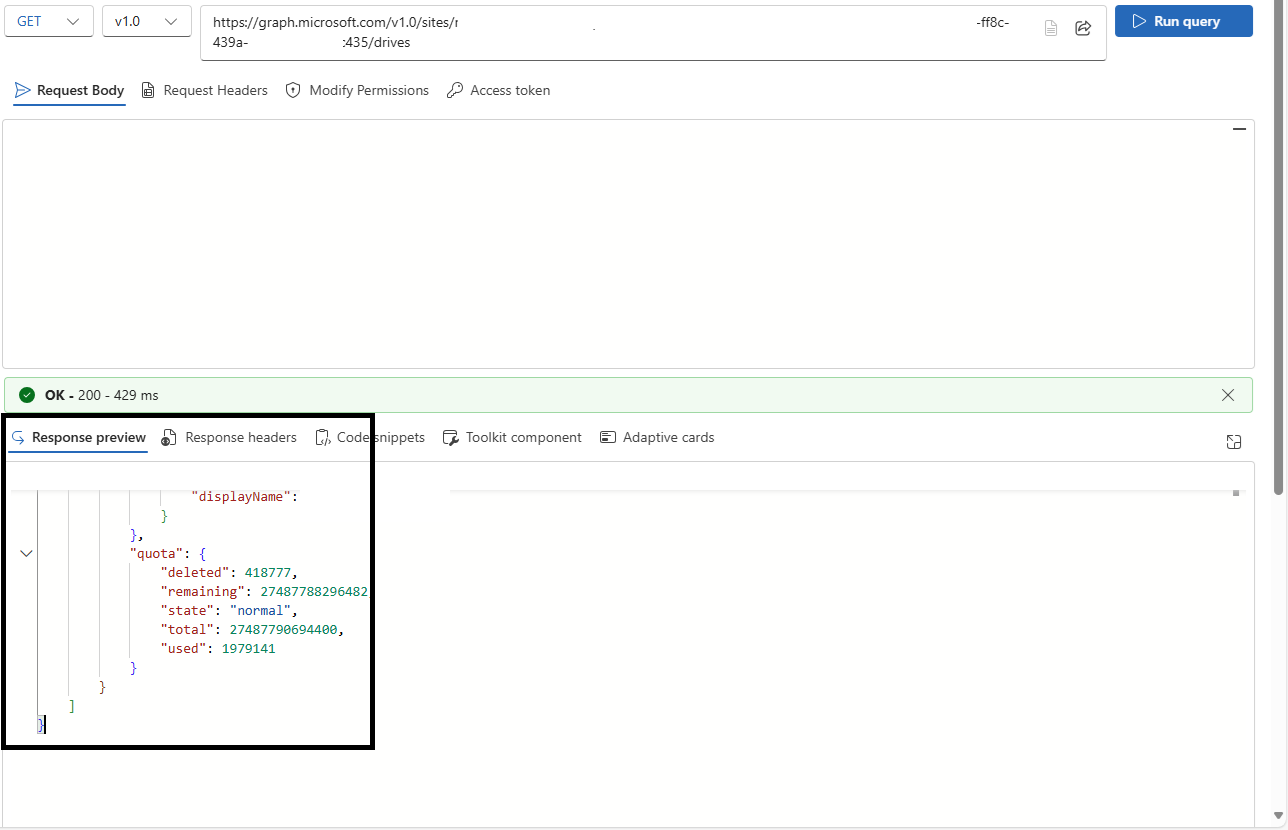Open the Modify Permissions tab
This screenshot has height=830, width=1288.
[357, 90]
